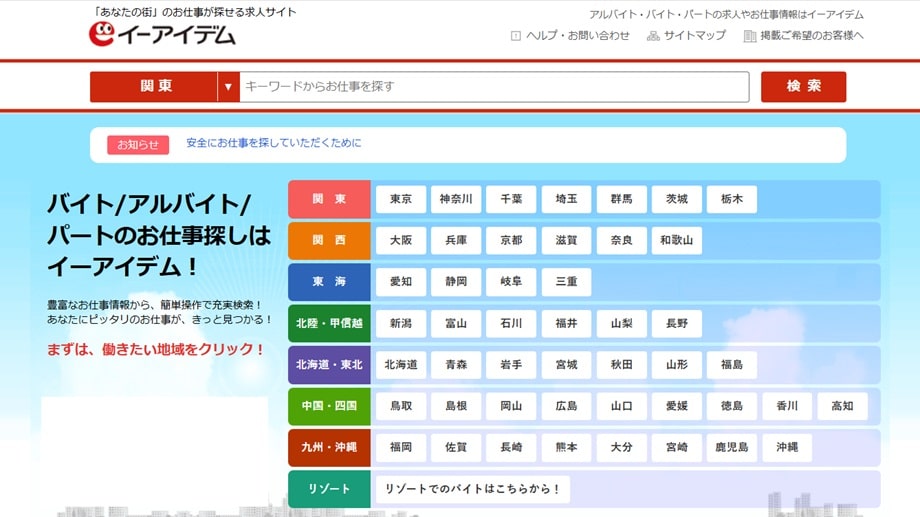This screenshot has height=517, width=920.
Task: Select the リゾート category header
Action: (x=329, y=489)
